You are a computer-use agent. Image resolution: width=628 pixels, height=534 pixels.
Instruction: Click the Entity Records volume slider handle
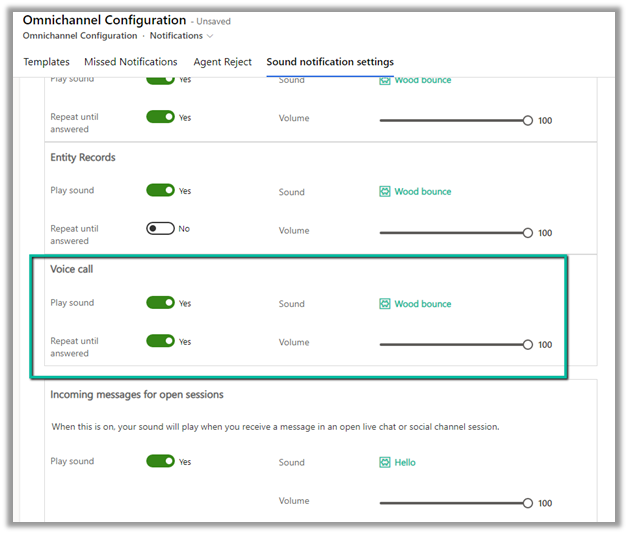[528, 232]
